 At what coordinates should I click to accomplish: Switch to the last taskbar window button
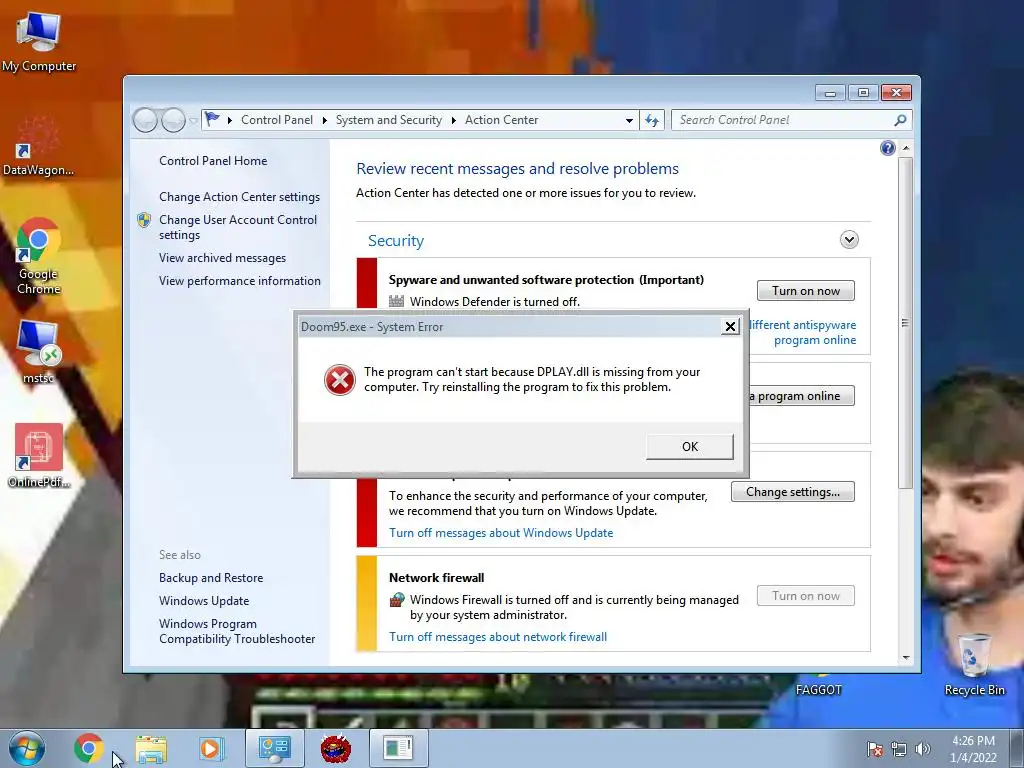click(398, 748)
